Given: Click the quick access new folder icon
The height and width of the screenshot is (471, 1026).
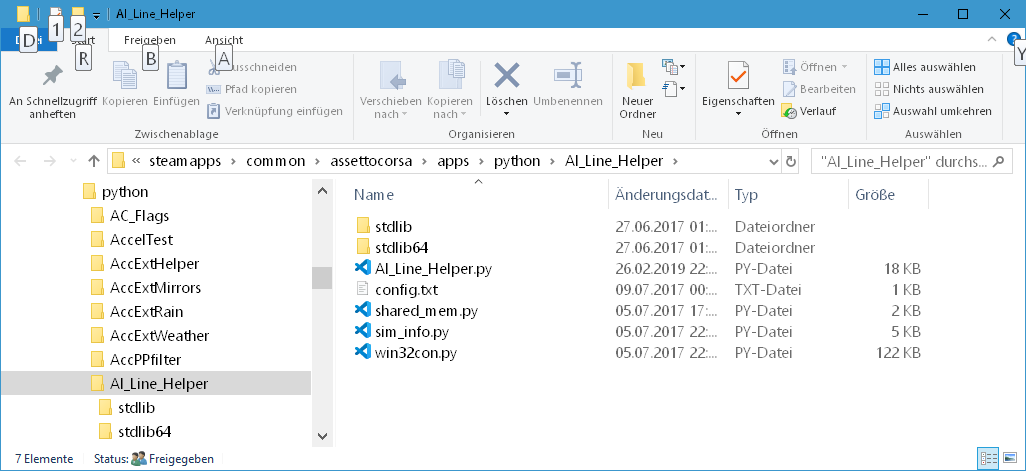Looking at the screenshot, I should point(78,13).
